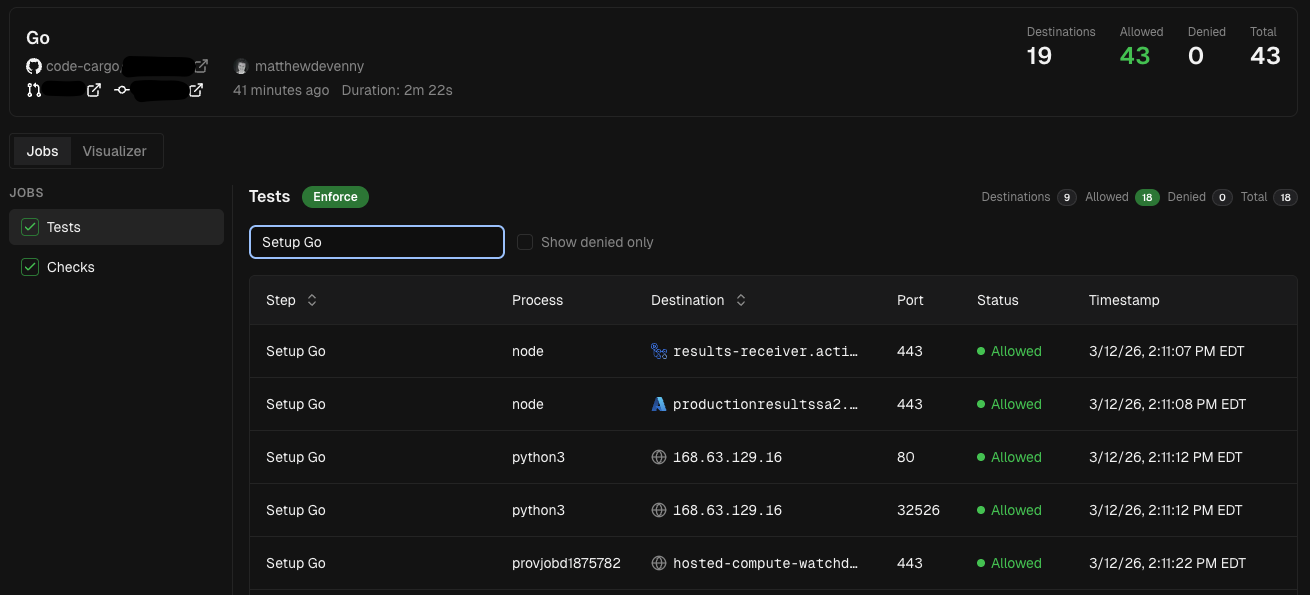
Task: Click the GitHub logo beside code-cargo
Action: [34, 66]
